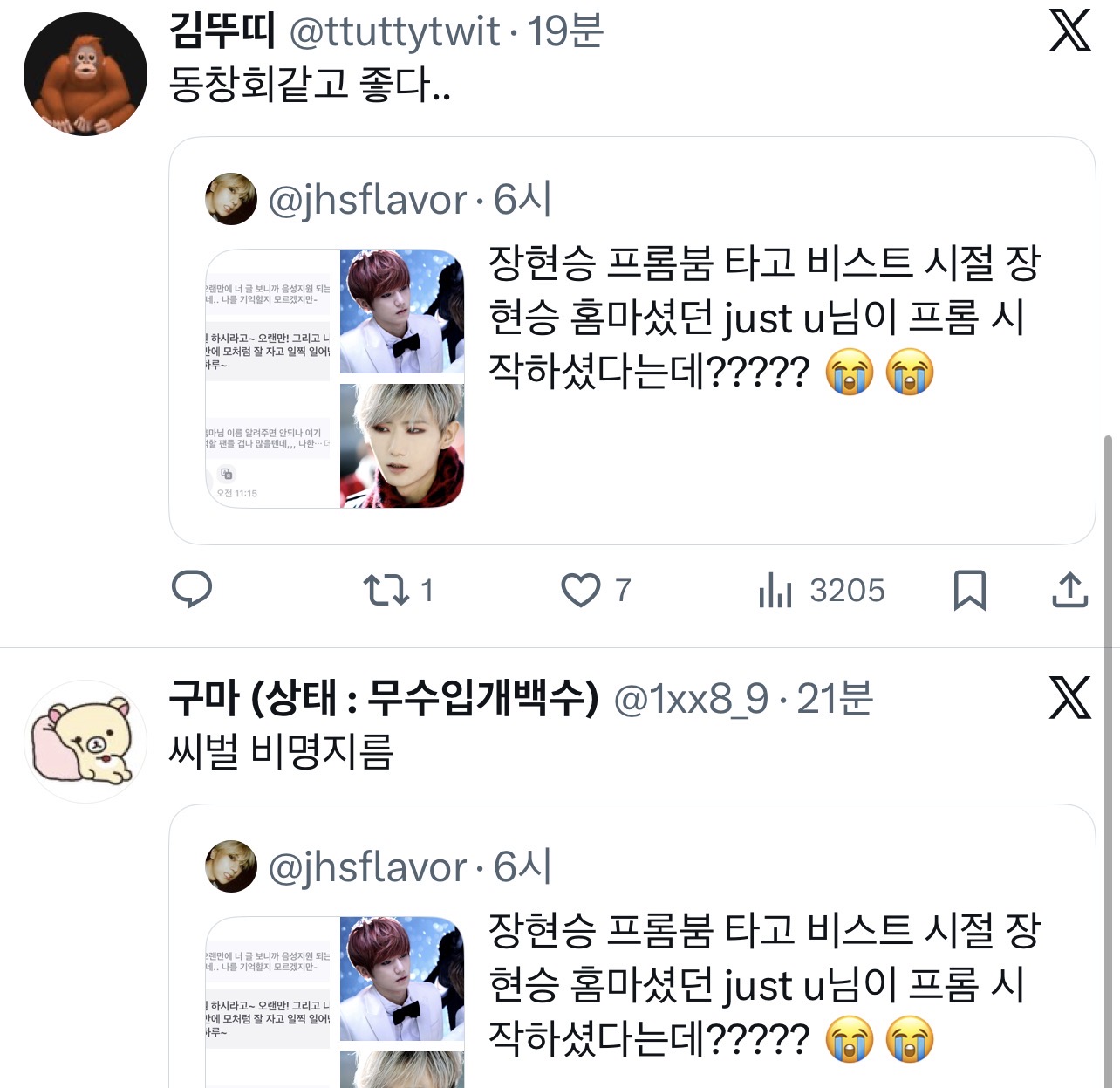Image resolution: width=1120 pixels, height=1088 pixels.
Task: Open silver-haired photo in first quoted tweet
Action: tap(402, 446)
